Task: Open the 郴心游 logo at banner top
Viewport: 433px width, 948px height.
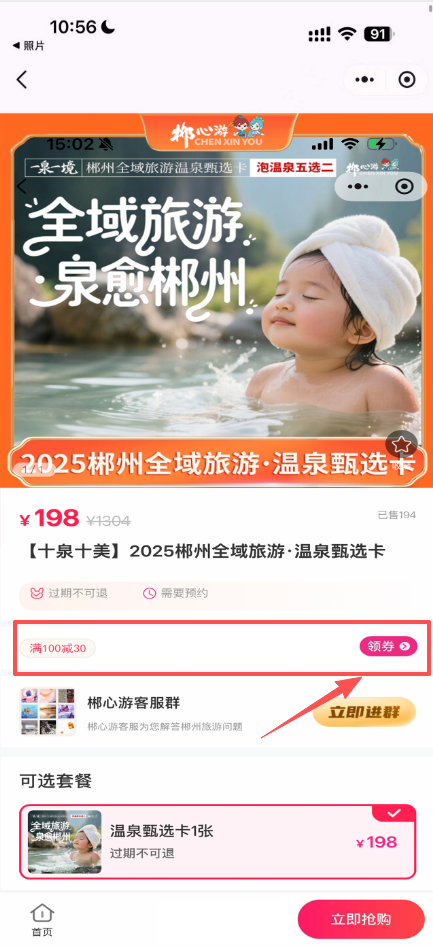Action: tap(218, 132)
